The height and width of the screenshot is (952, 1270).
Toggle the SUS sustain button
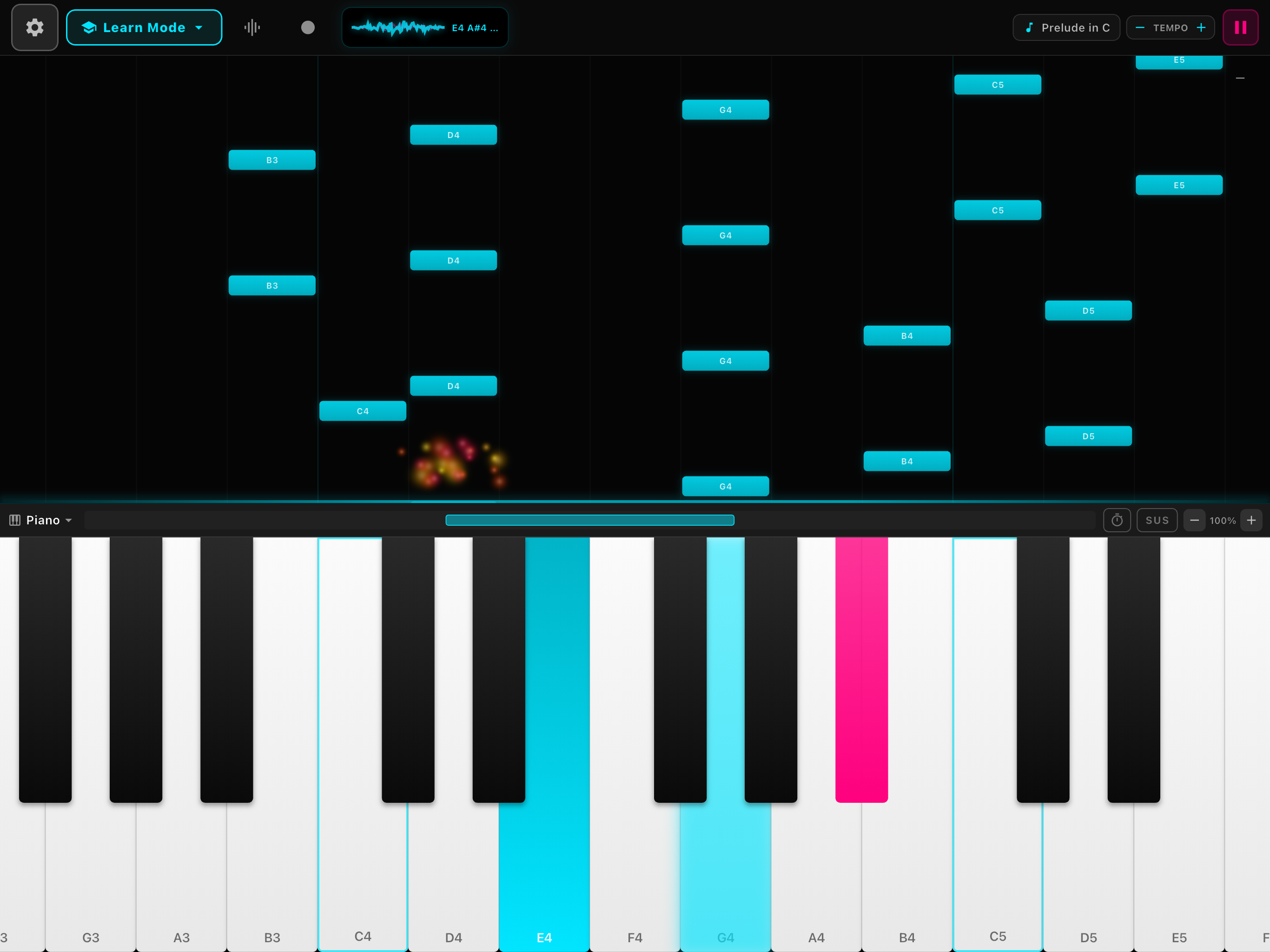[x=1157, y=520]
